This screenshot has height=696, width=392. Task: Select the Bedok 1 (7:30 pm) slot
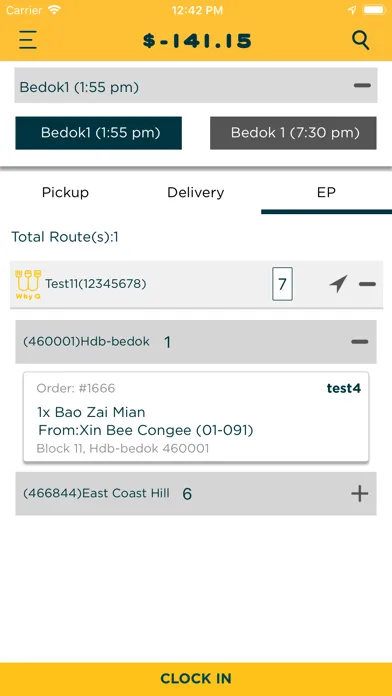pos(293,133)
